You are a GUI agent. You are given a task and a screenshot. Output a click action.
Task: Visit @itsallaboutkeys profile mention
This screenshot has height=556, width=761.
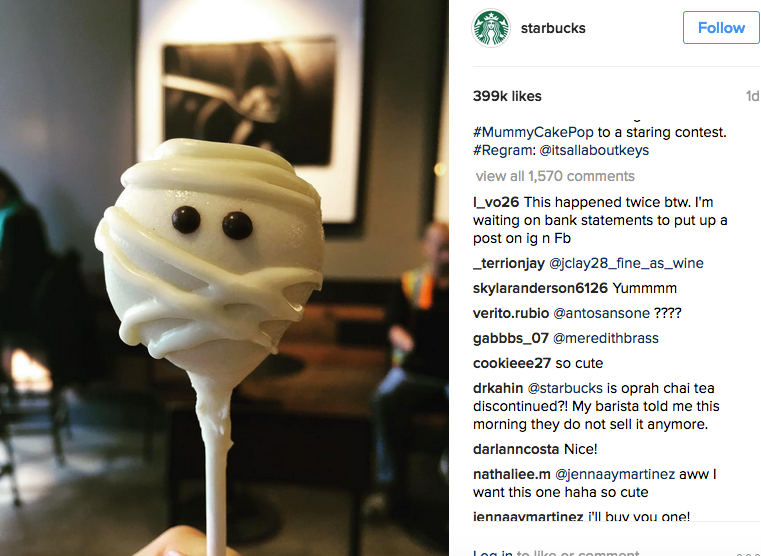coord(594,150)
